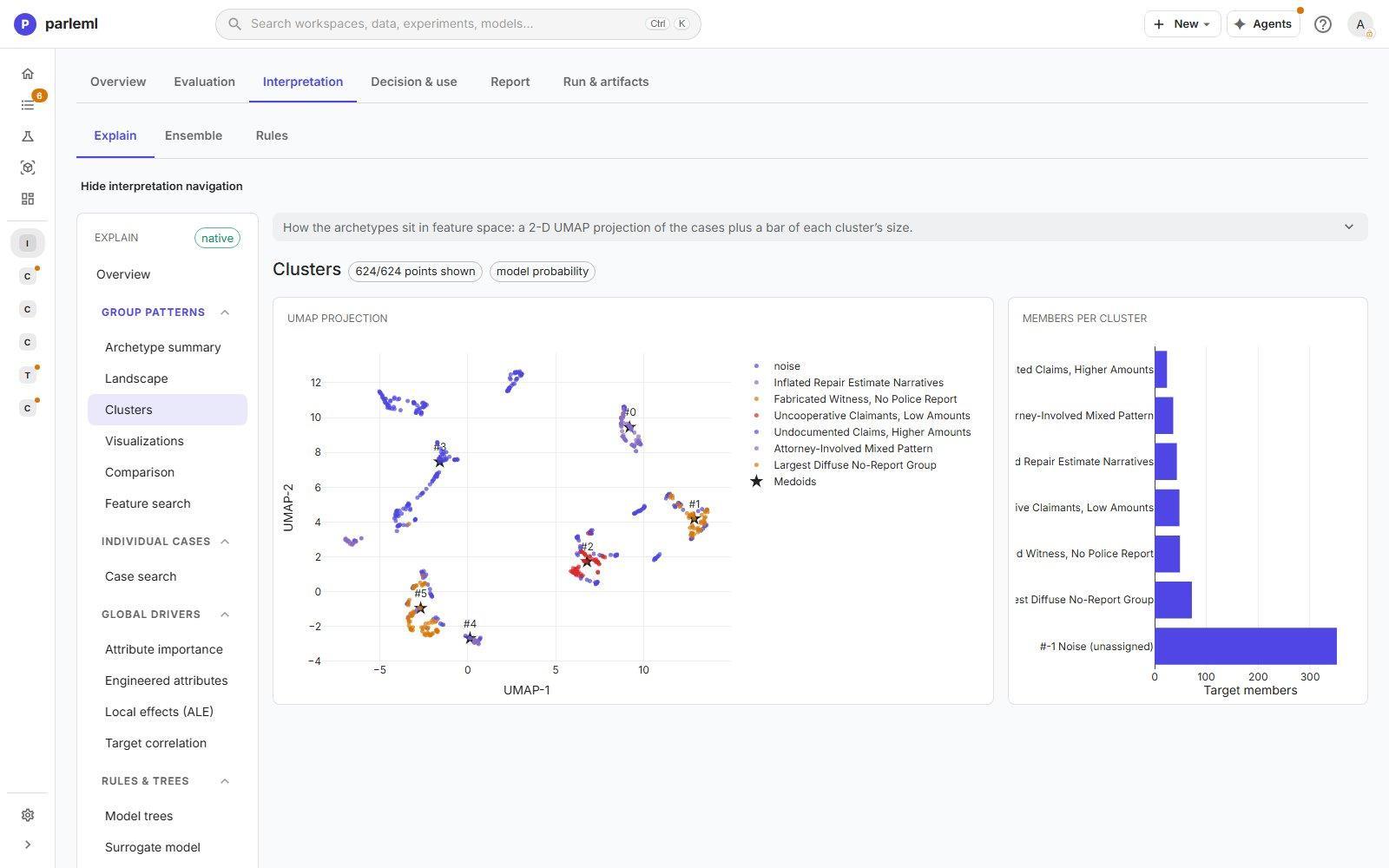Collapse the Rules & Trees section
This screenshot has height=868, width=1389.
225,781
